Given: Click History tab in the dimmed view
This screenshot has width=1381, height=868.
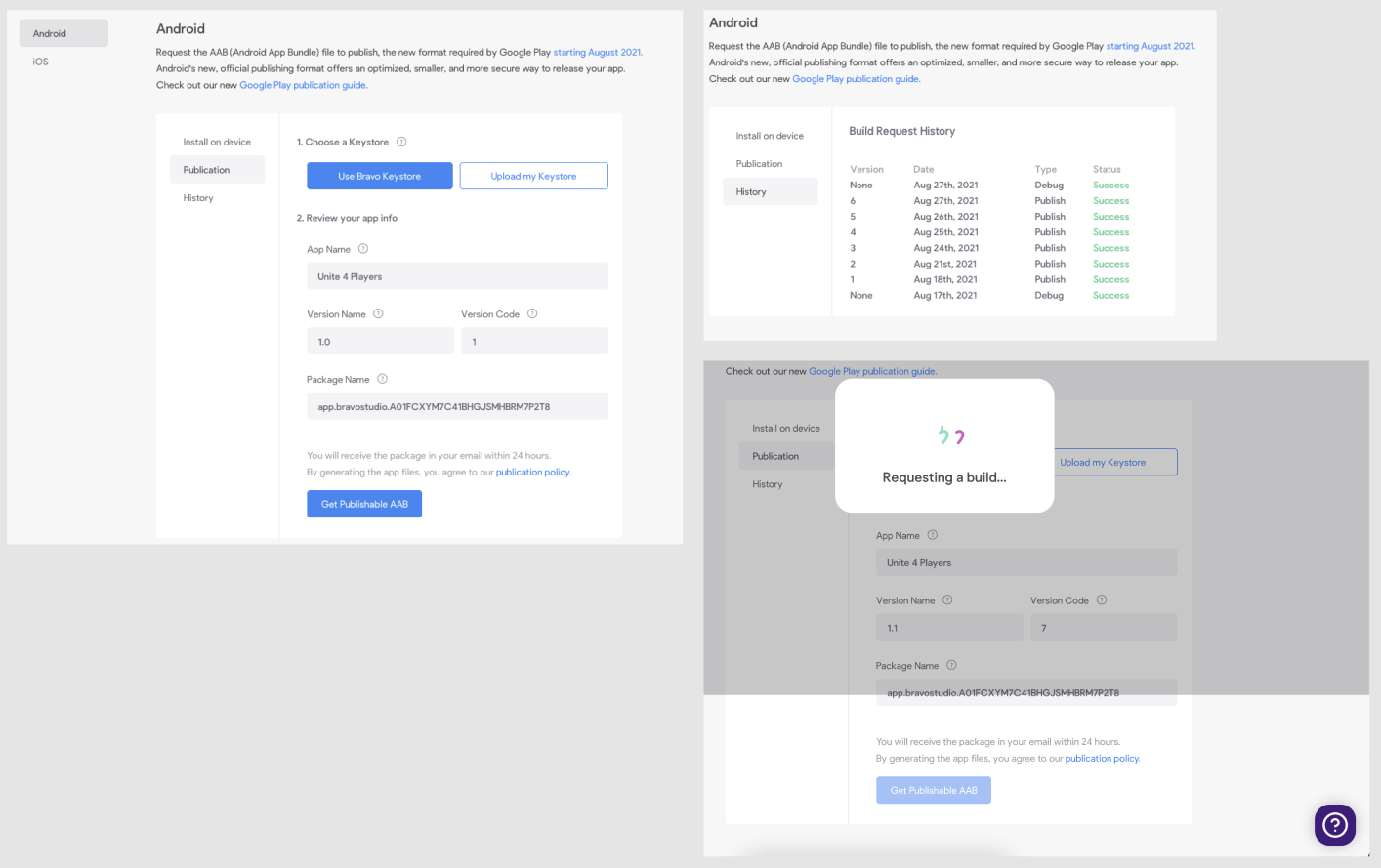Looking at the screenshot, I should coord(768,484).
